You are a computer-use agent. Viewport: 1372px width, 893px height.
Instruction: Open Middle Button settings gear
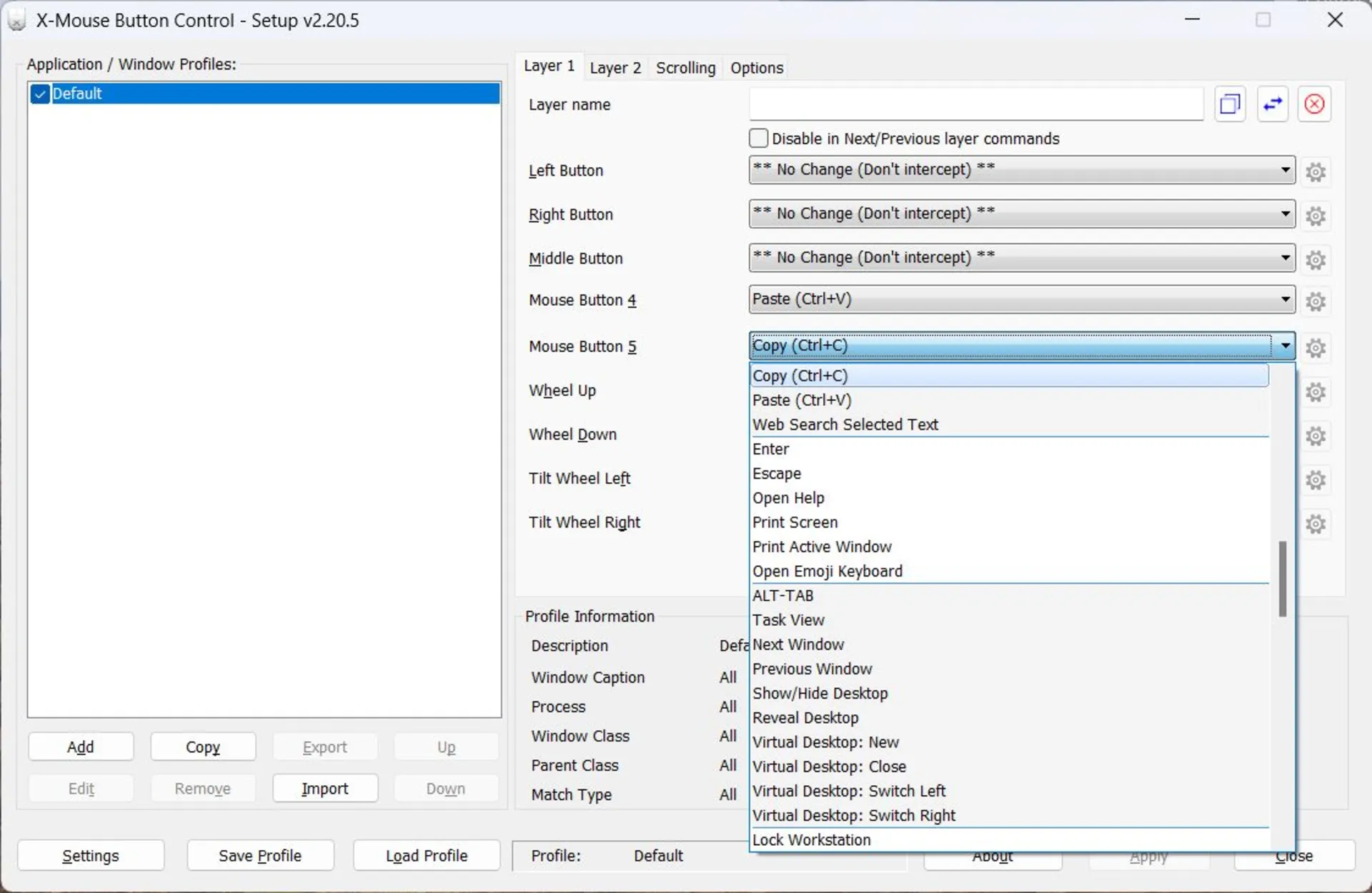point(1316,259)
